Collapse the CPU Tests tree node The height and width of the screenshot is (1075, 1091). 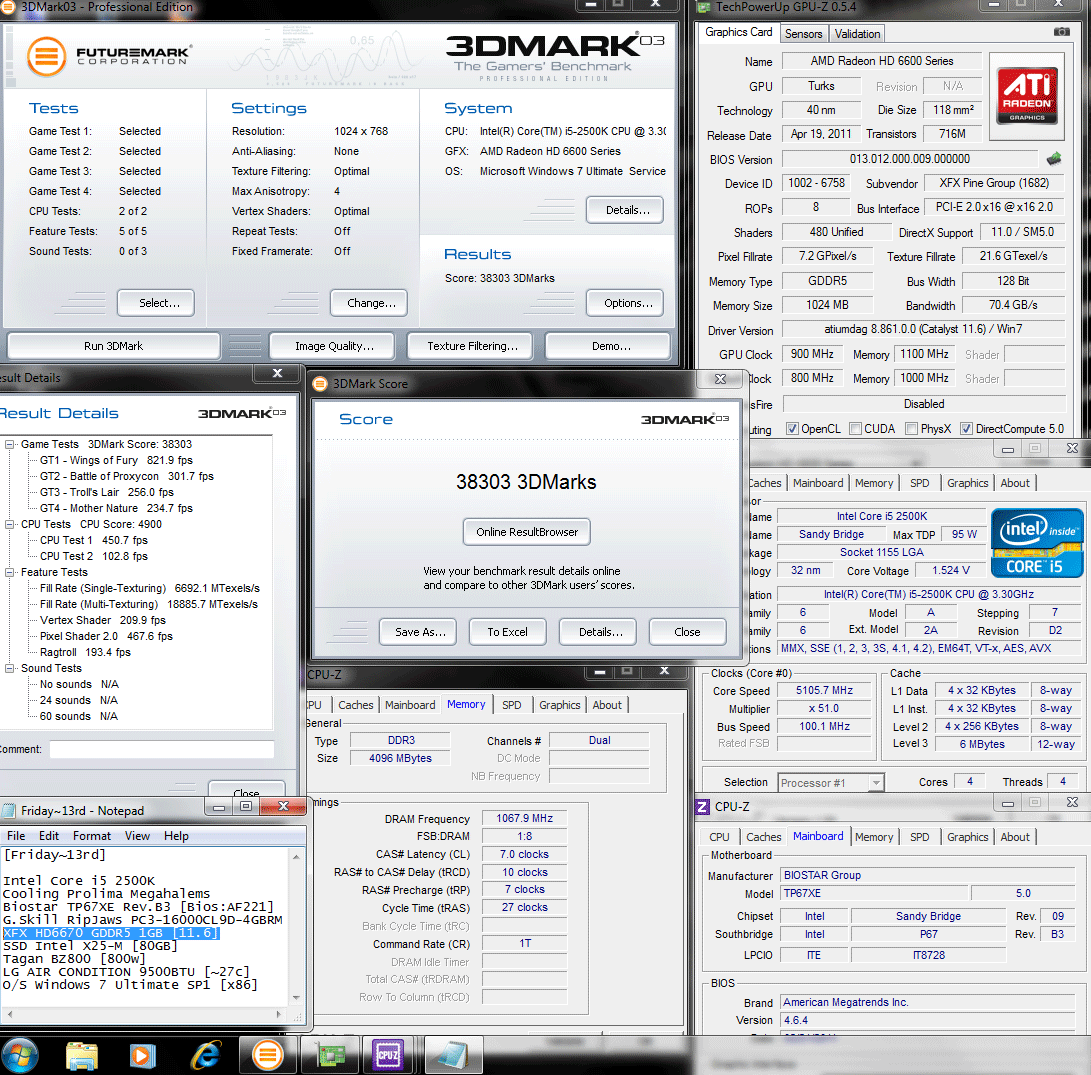10,524
